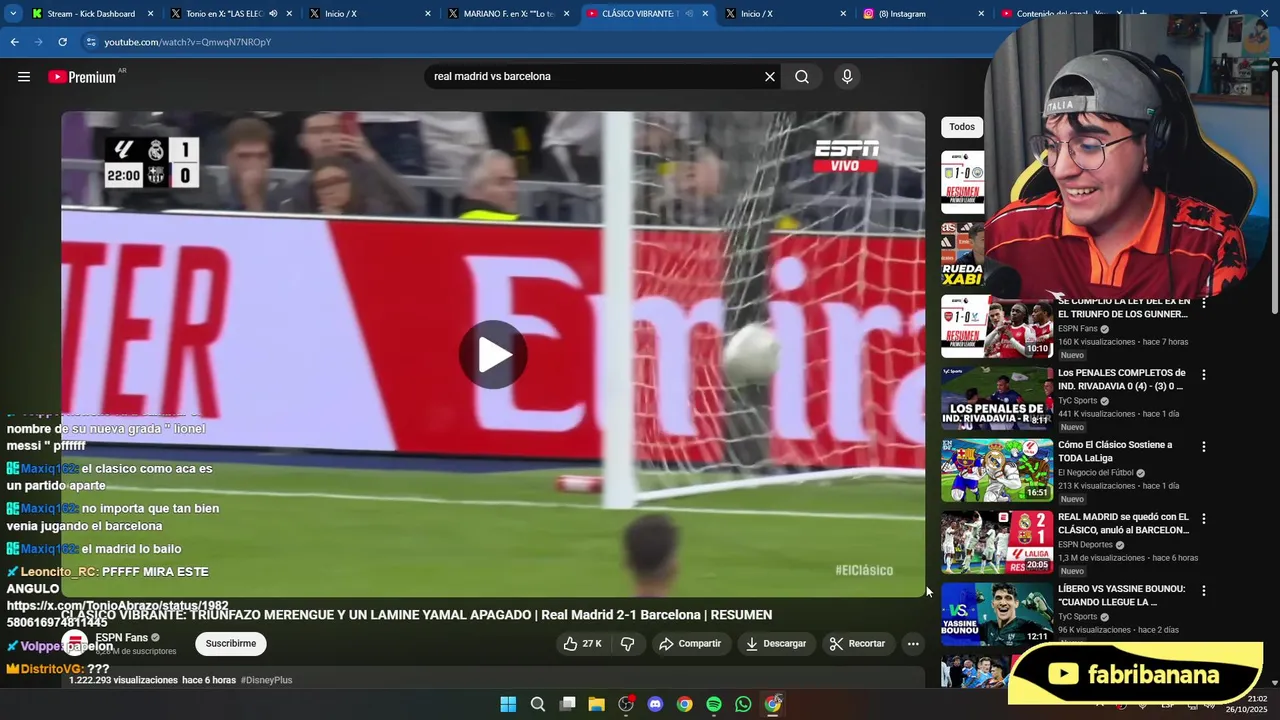
Task: Switch to MARIANO F. en X tab
Action: tap(500, 14)
